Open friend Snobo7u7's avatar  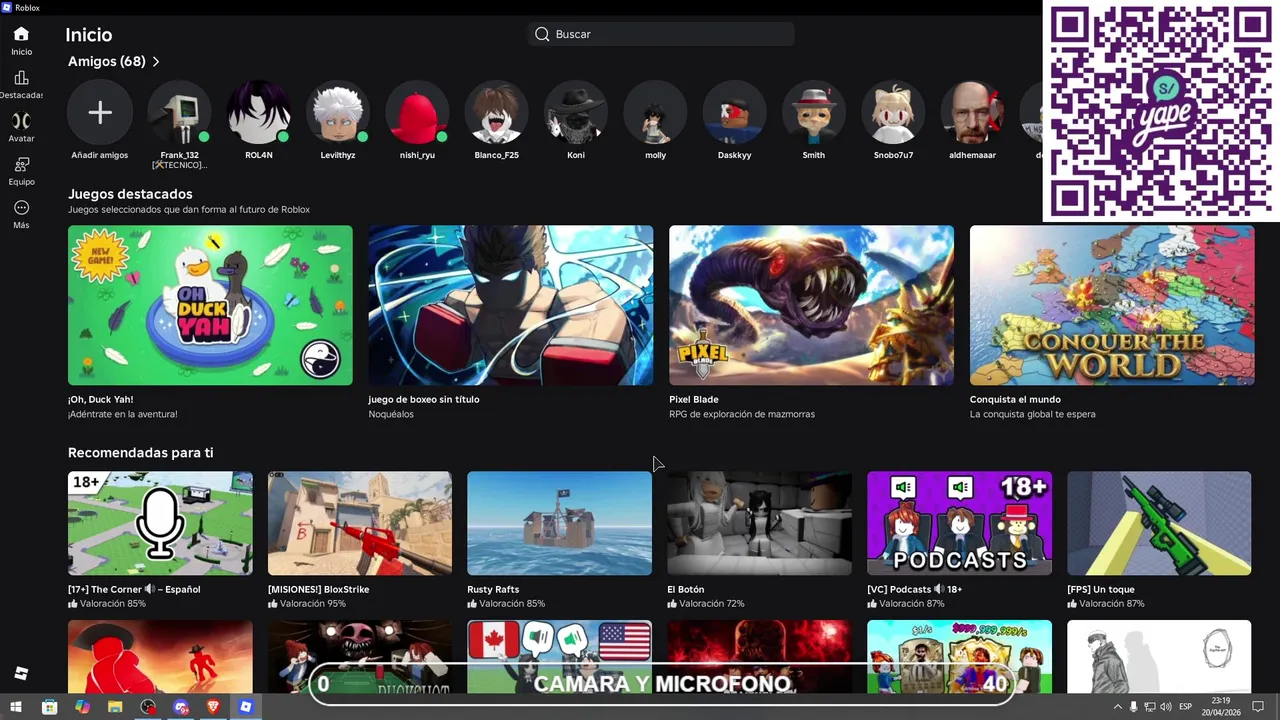(x=893, y=113)
